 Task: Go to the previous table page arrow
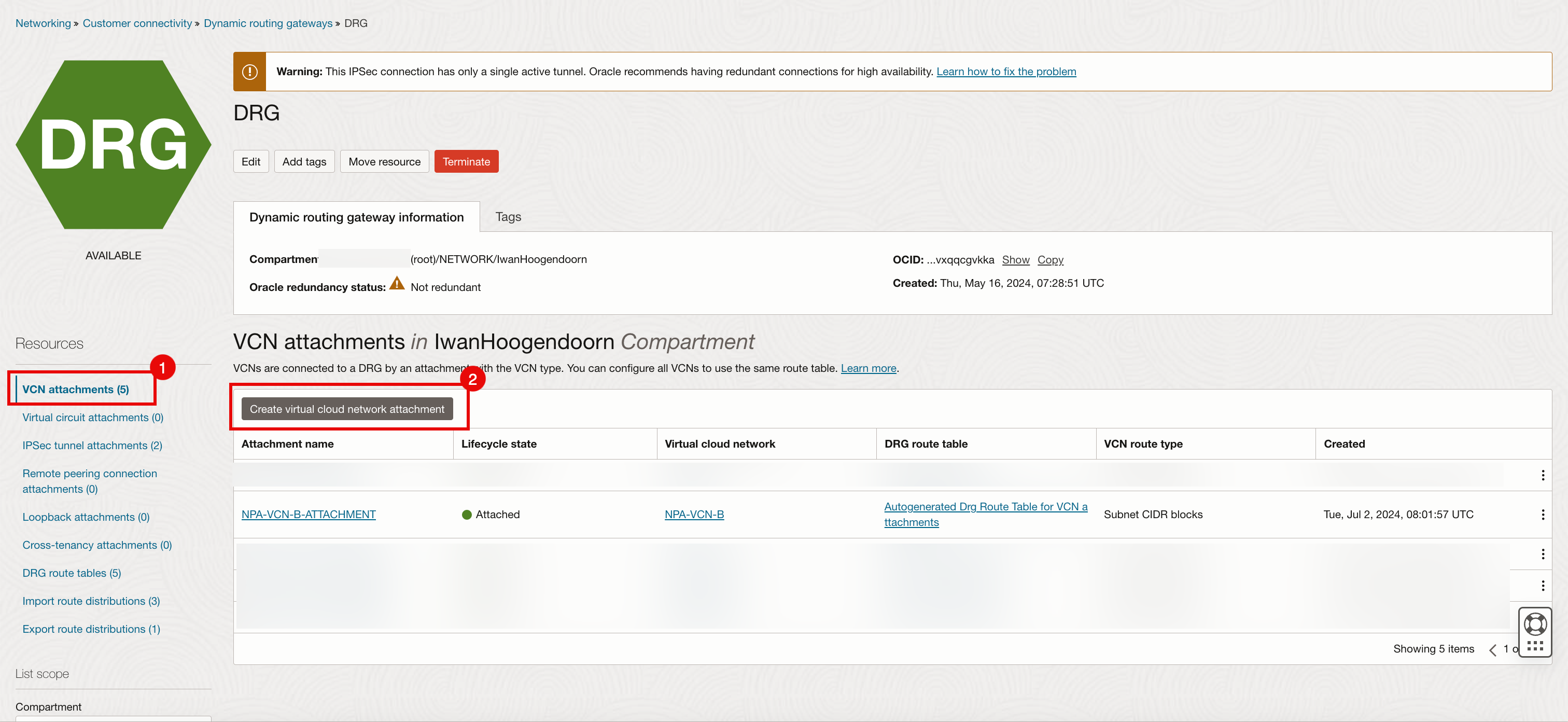click(1492, 649)
